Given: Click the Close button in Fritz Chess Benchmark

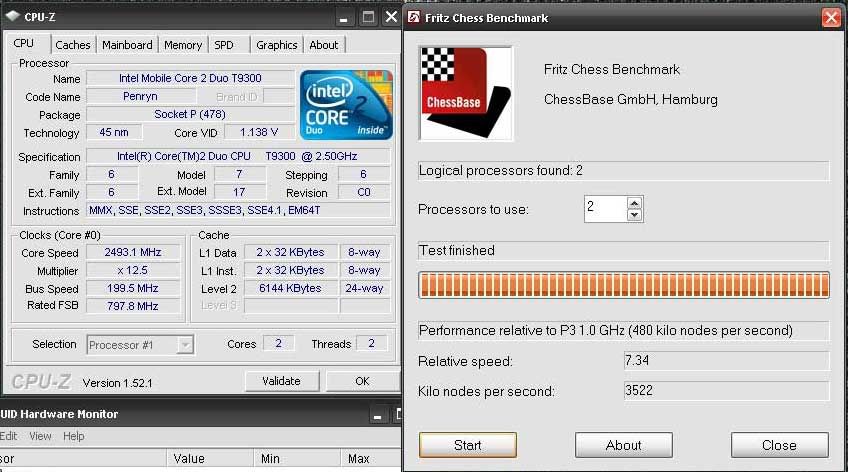Looking at the screenshot, I should click(x=779, y=445).
